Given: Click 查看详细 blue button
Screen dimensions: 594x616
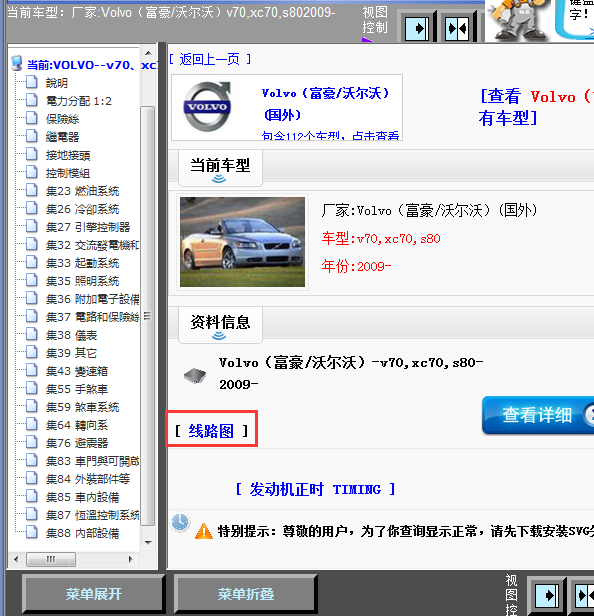Looking at the screenshot, I should pyautogui.click(x=538, y=415).
